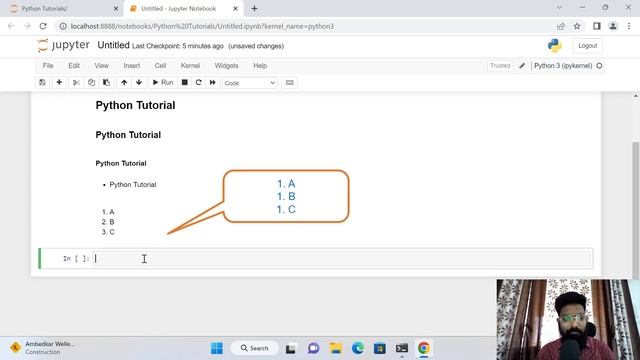Click the Last Checkpoint status text
The width and height of the screenshot is (640, 360).
pos(178,46)
